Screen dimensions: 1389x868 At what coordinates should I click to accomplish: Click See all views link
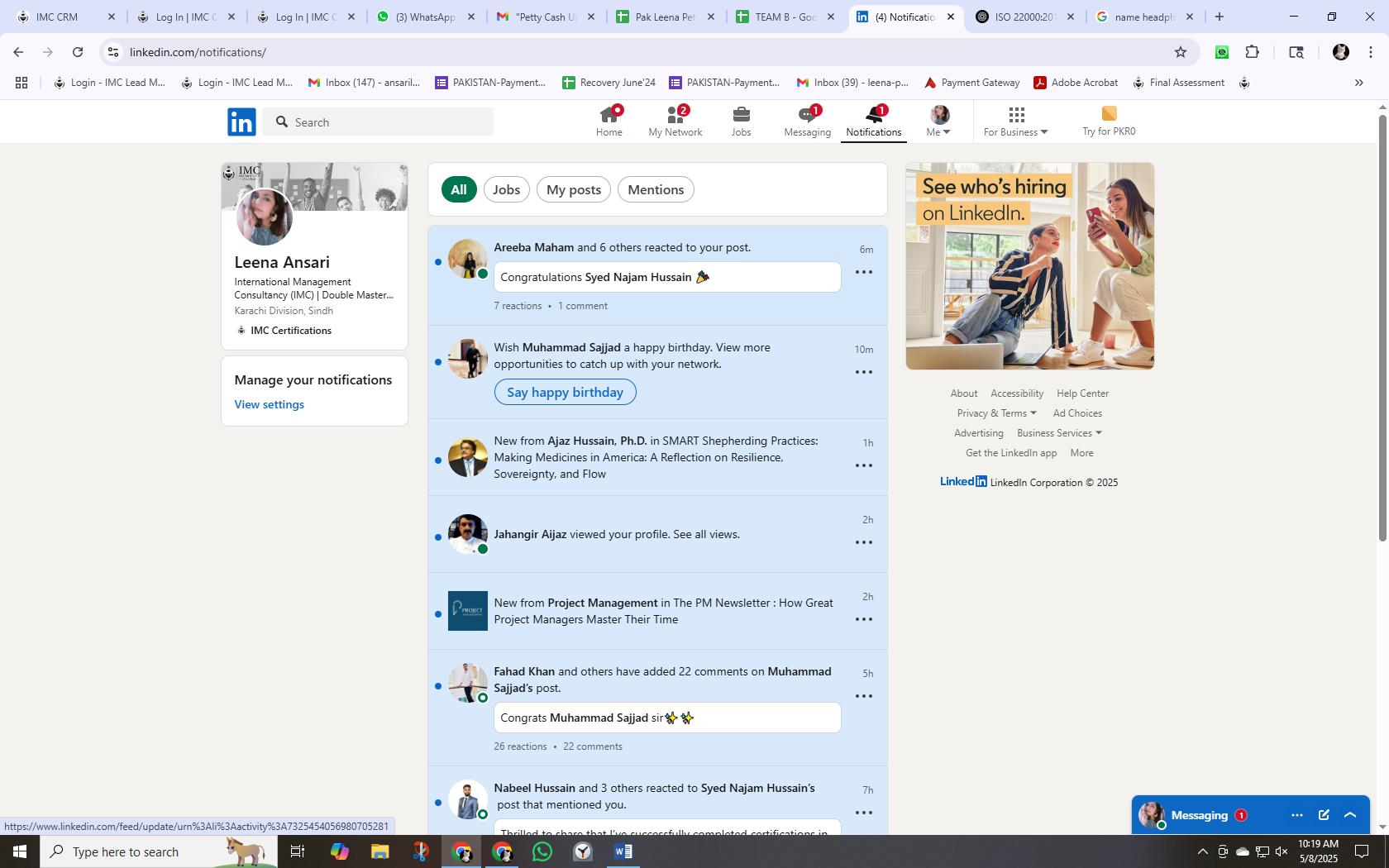[x=706, y=534]
